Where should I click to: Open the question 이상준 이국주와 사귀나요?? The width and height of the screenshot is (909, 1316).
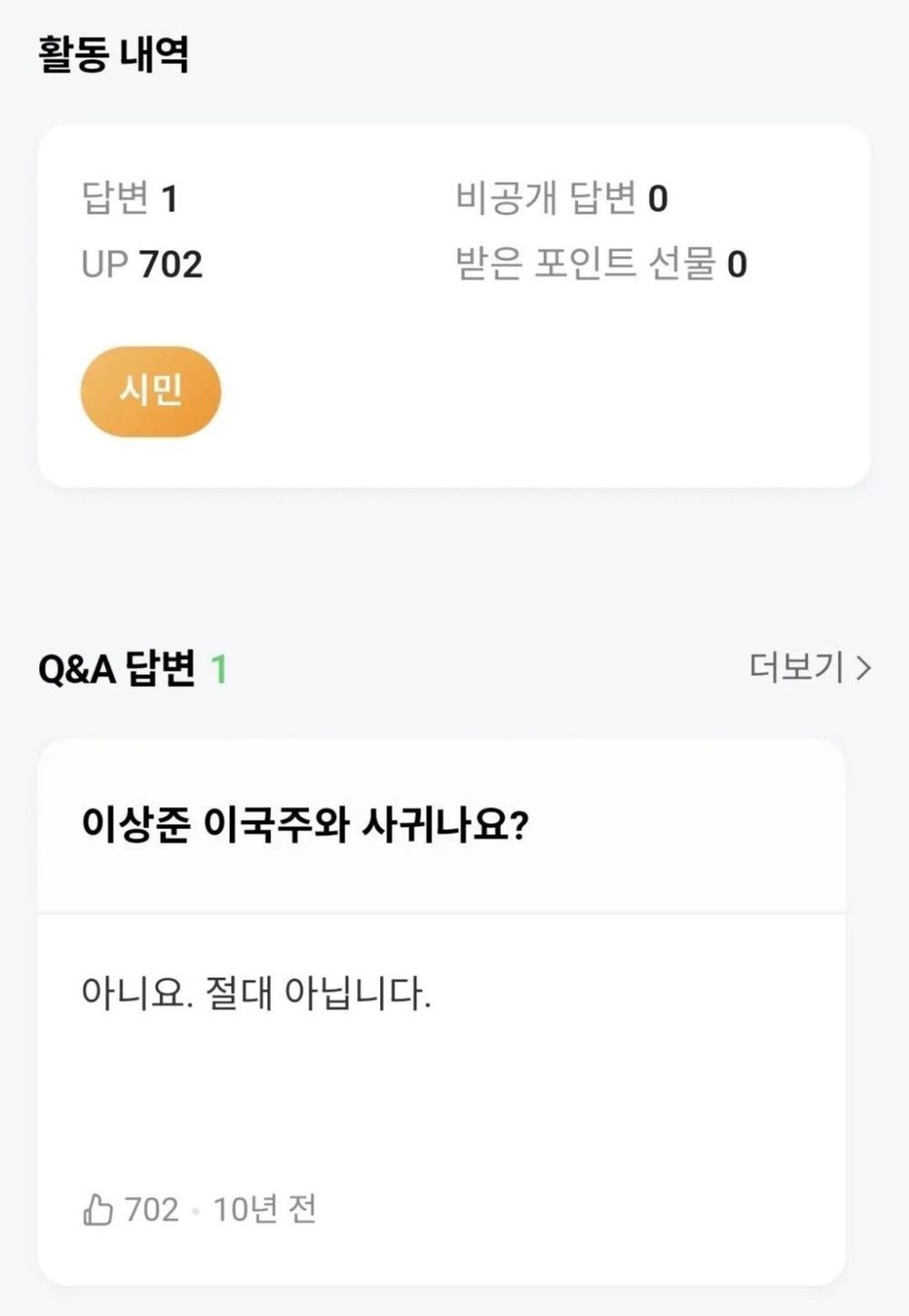click(x=305, y=825)
